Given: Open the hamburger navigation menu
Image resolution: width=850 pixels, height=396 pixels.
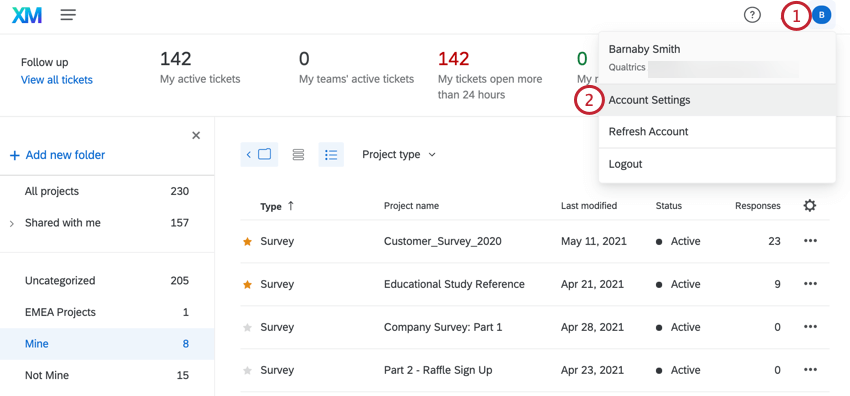Looking at the screenshot, I should point(68,15).
